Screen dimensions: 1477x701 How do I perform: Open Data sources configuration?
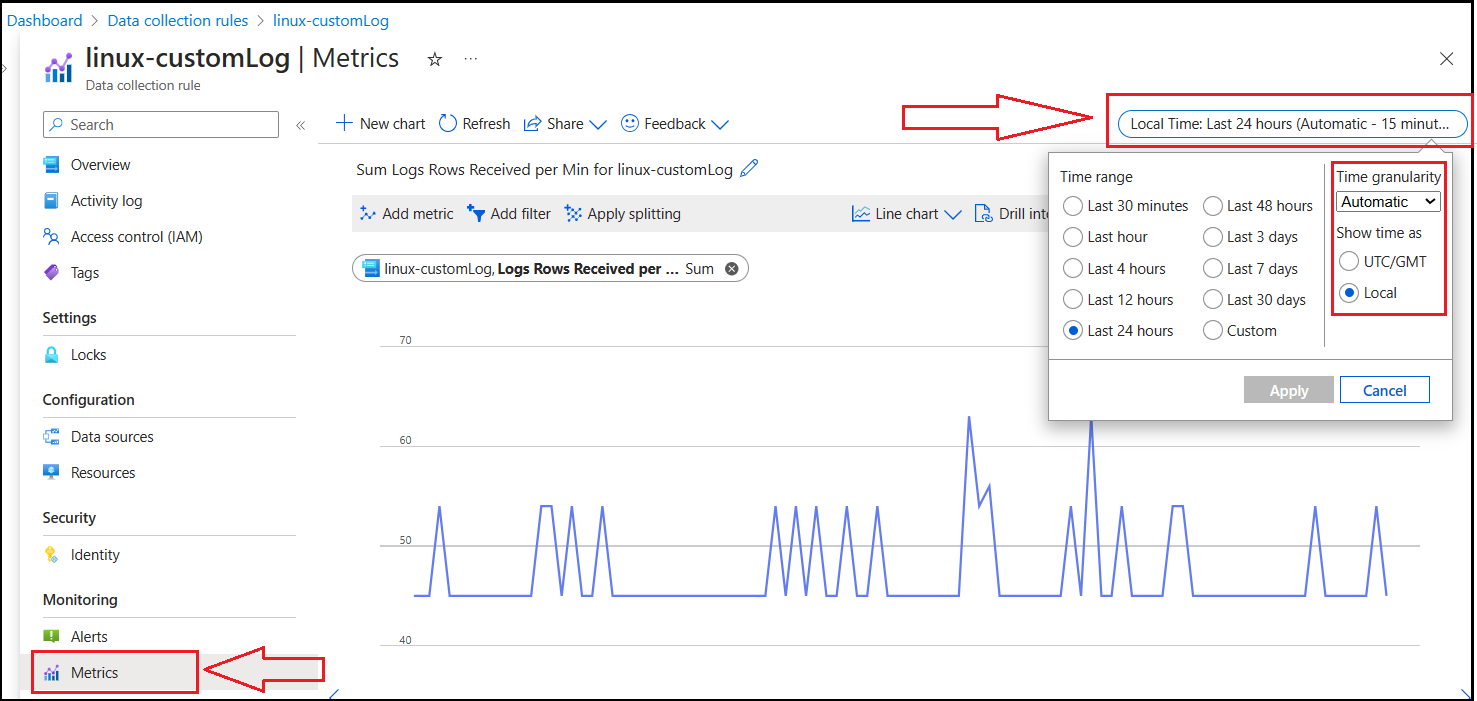tap(112, 436)
